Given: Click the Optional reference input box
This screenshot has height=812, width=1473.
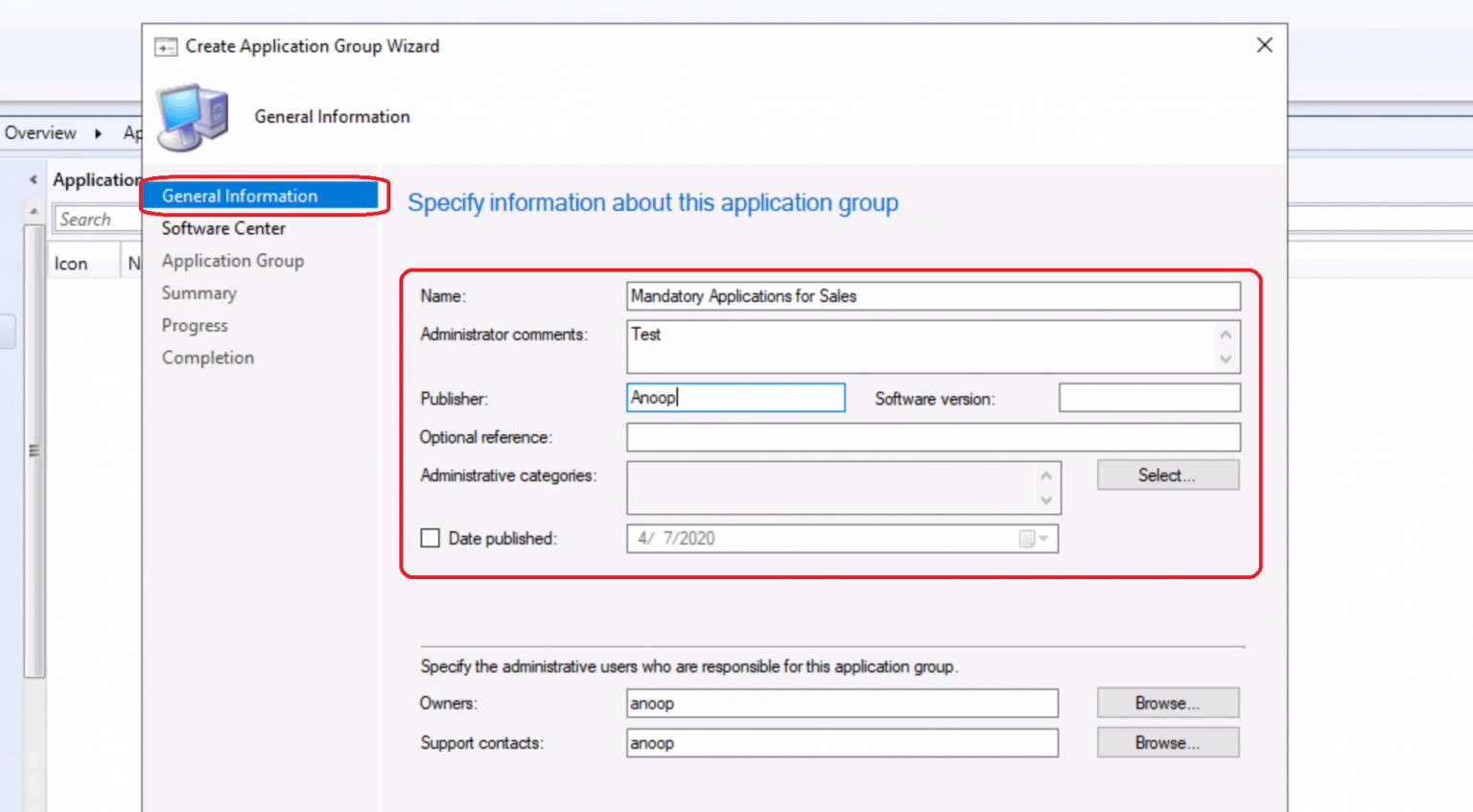Looking at the screenshot, I should (932, 437).
